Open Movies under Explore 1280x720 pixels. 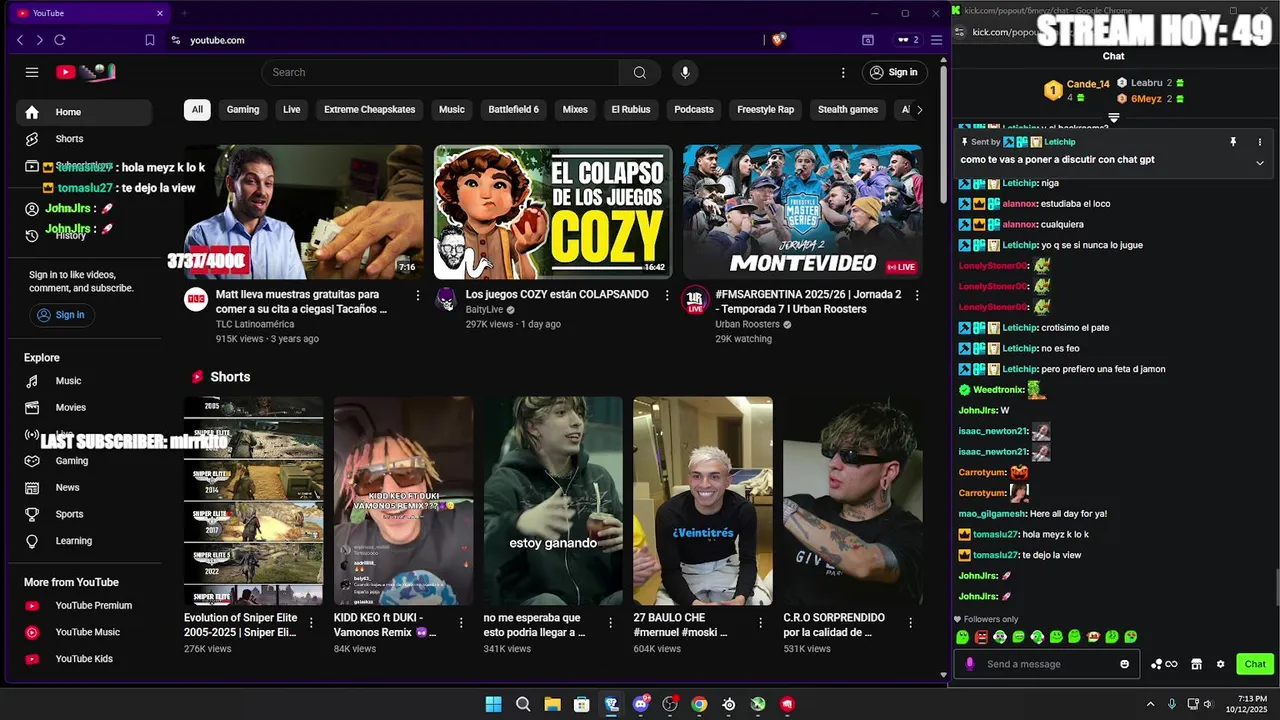click(84, 408)
